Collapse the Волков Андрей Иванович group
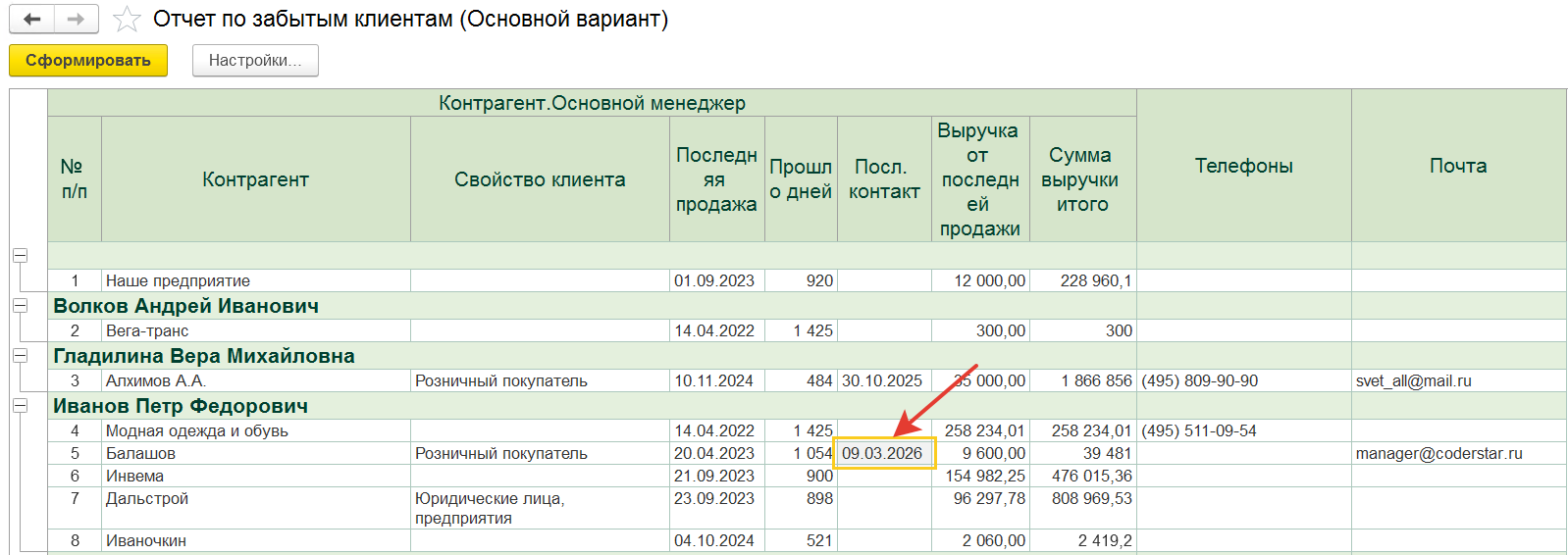 coord(20,305)
